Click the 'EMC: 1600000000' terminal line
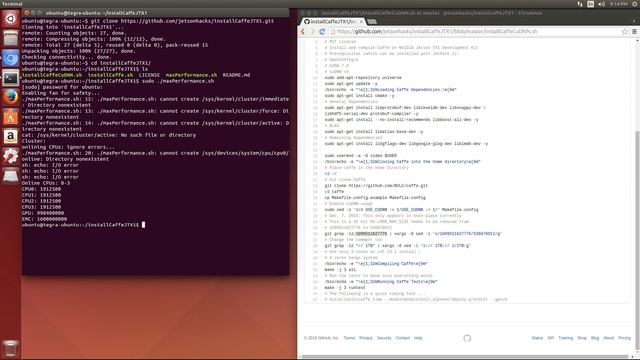 pyautogui.click(x=44, y=219)
